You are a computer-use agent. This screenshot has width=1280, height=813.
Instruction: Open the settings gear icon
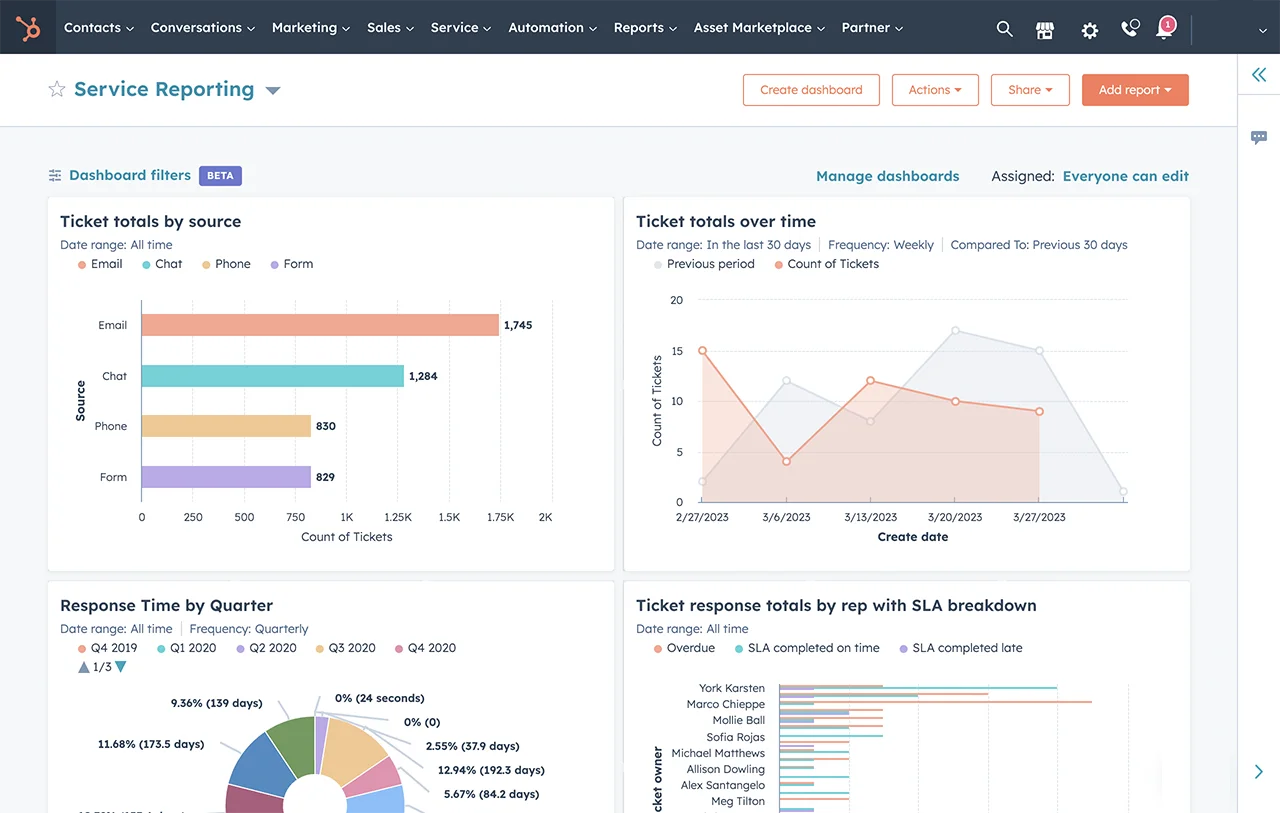[x=1089, y=30]
